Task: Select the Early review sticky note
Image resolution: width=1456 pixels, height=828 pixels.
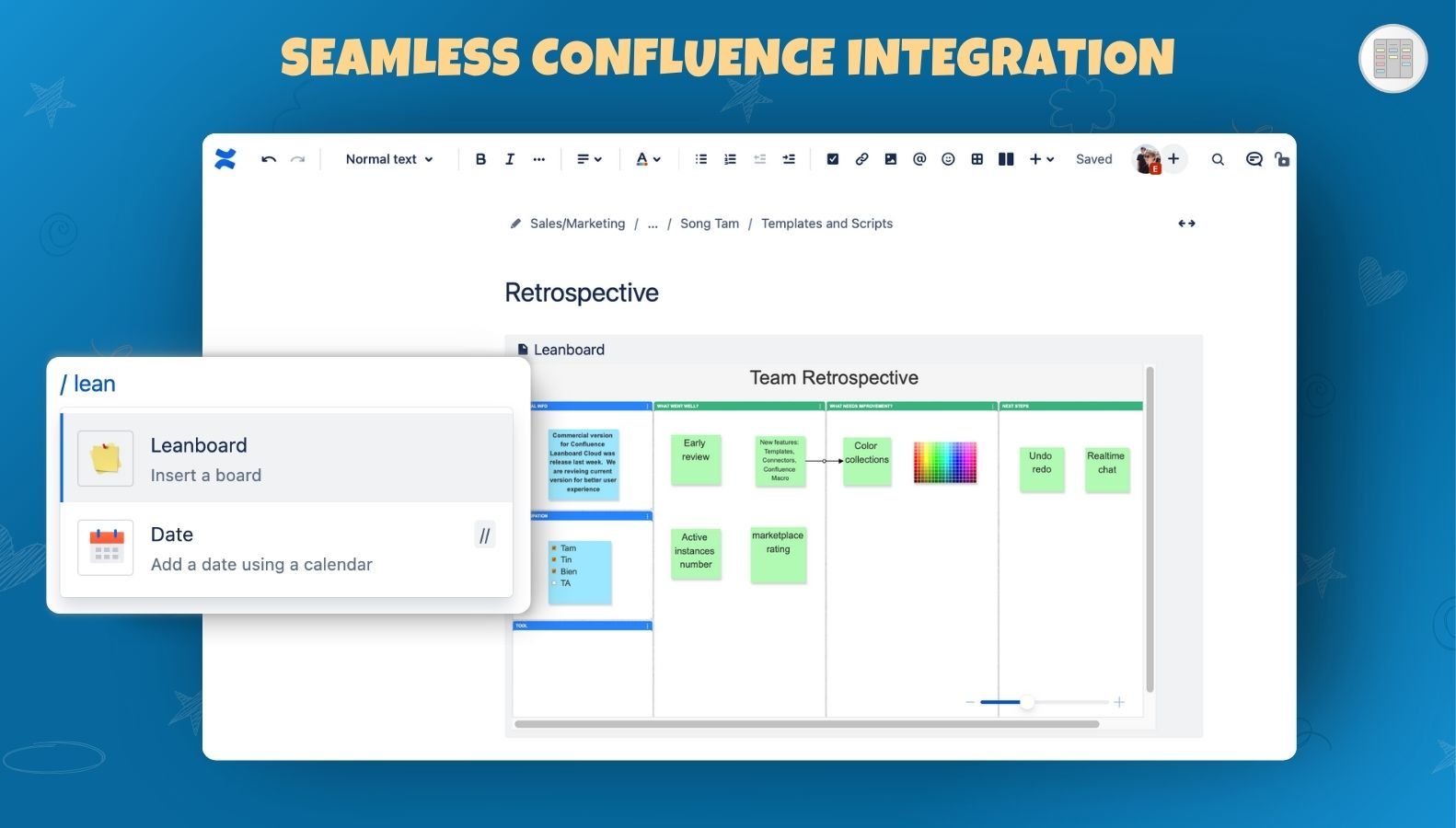Action: [696, 459]
